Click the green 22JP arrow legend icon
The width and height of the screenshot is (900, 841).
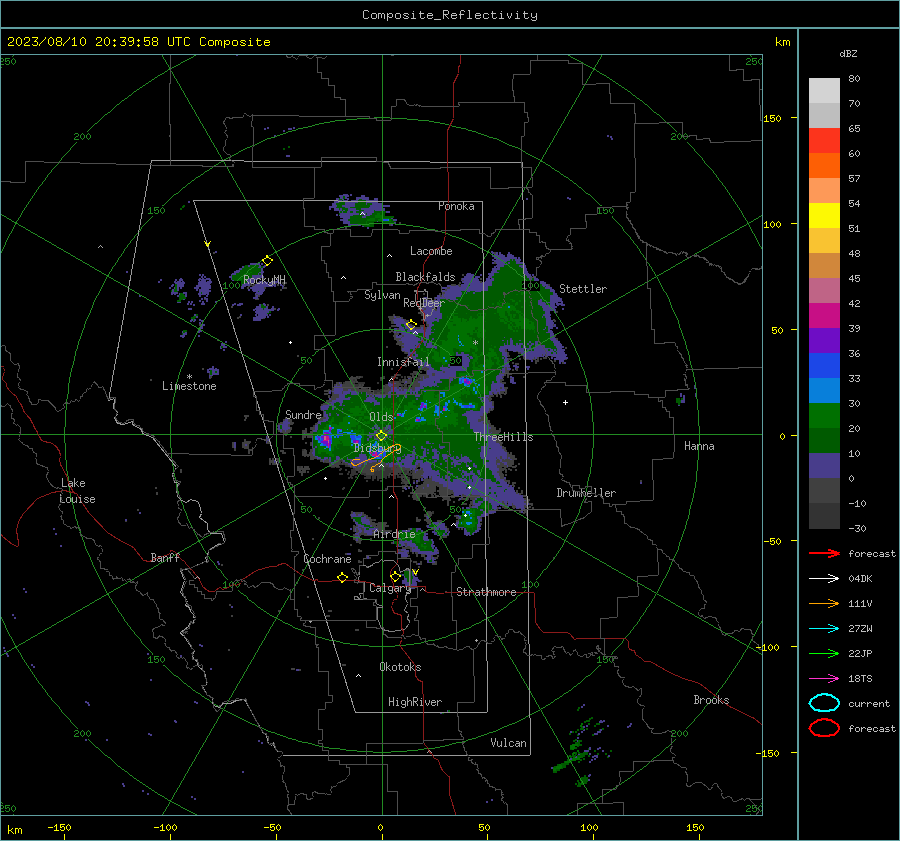pyautogui.click(x=824, y=653)
